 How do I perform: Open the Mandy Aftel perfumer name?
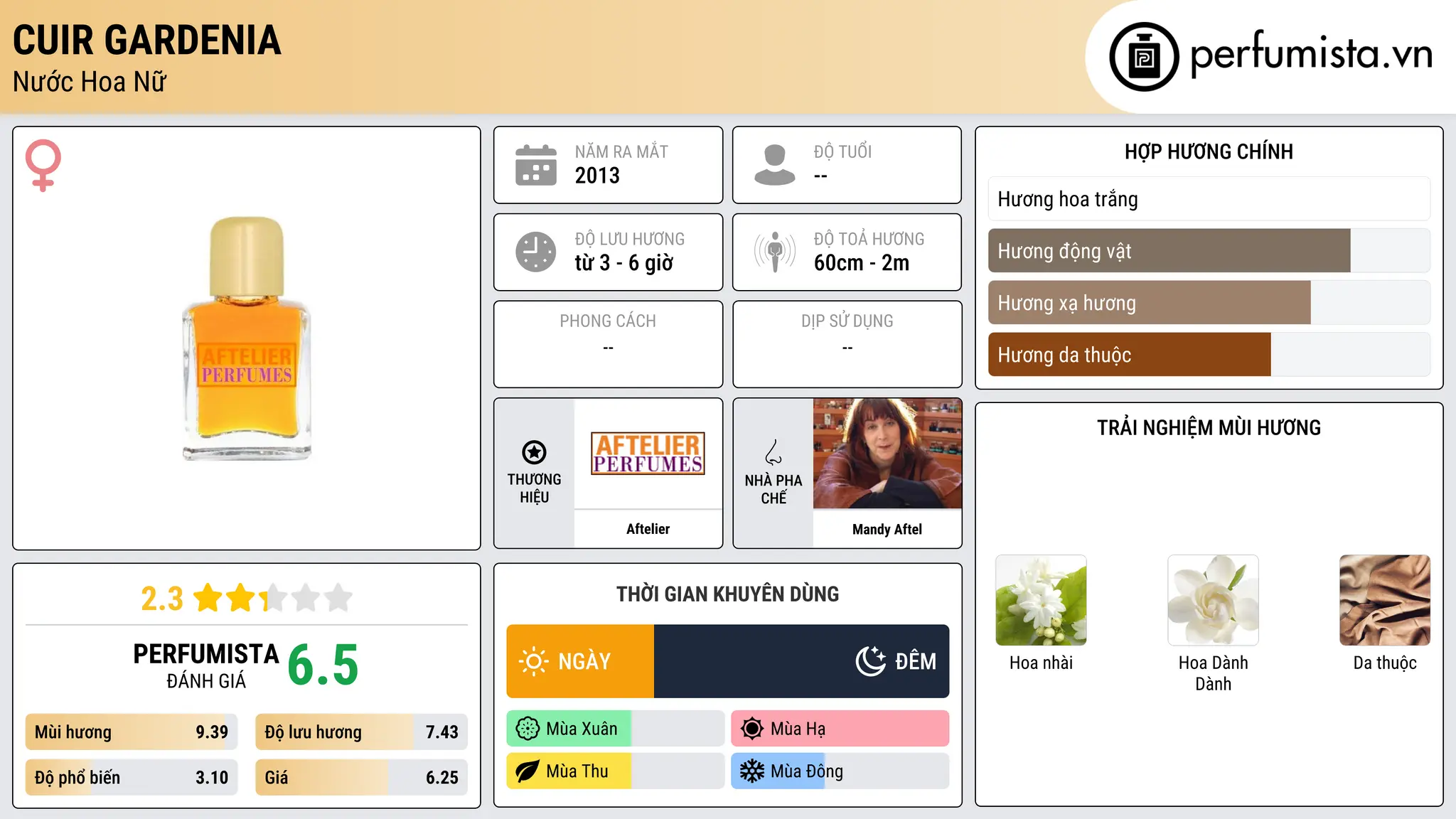click(x=887, y=529)
